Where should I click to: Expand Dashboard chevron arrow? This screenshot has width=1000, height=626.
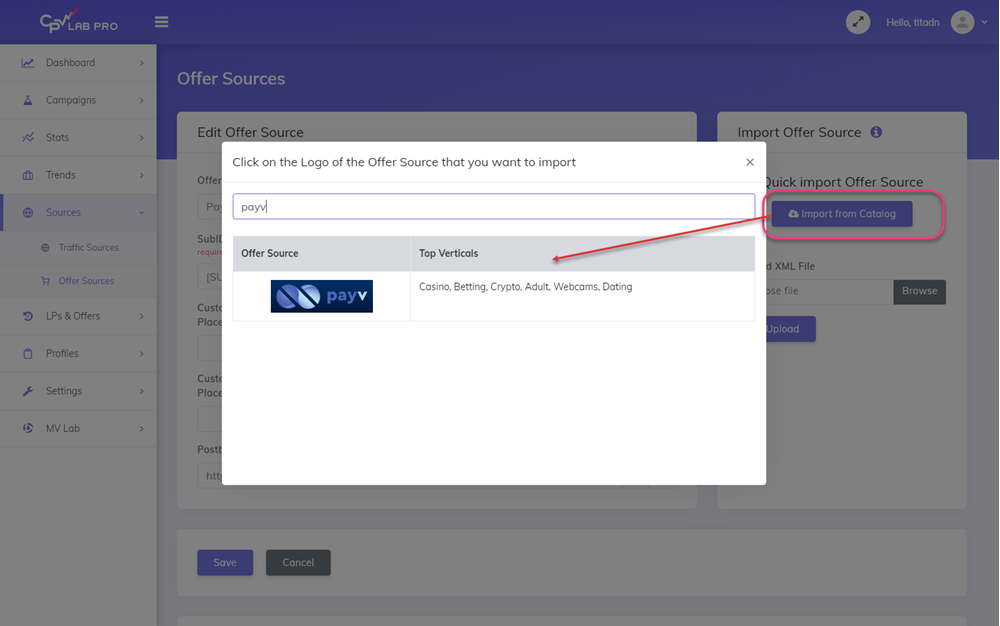coord(142,63)
